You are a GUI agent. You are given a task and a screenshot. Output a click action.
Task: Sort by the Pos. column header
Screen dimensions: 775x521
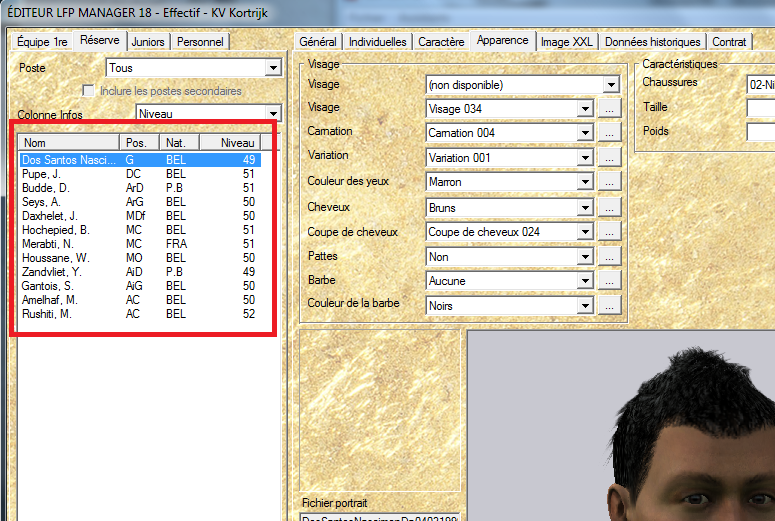pyautogui.click(x=139, y=142)
